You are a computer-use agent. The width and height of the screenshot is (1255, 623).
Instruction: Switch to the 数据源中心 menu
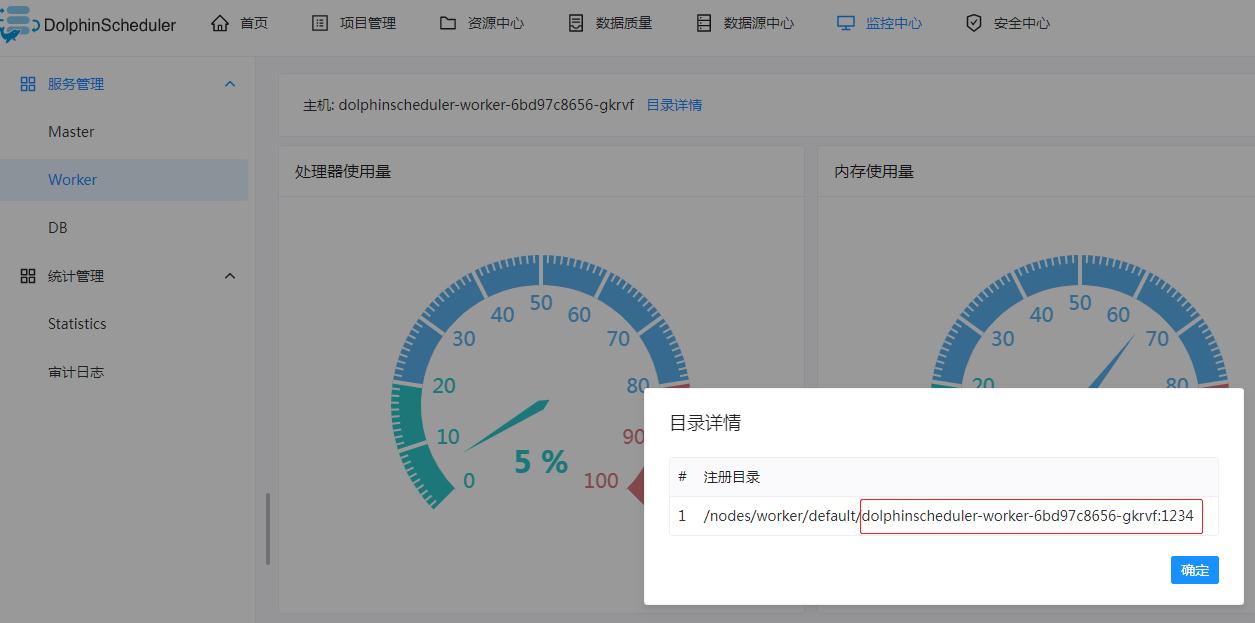(x=759, y=22)
